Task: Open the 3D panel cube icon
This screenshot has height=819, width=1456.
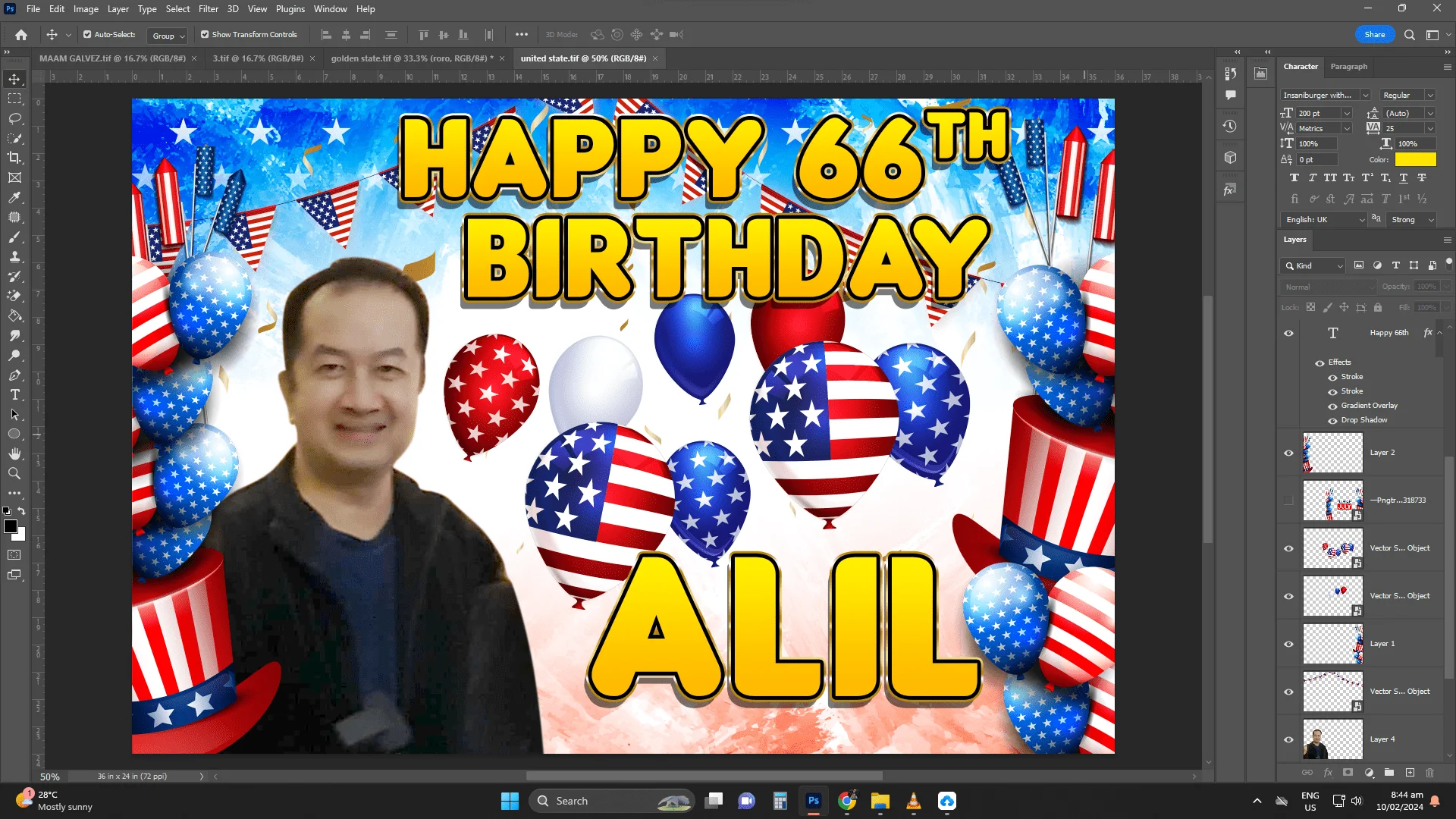Action: tap(1230, 158)
